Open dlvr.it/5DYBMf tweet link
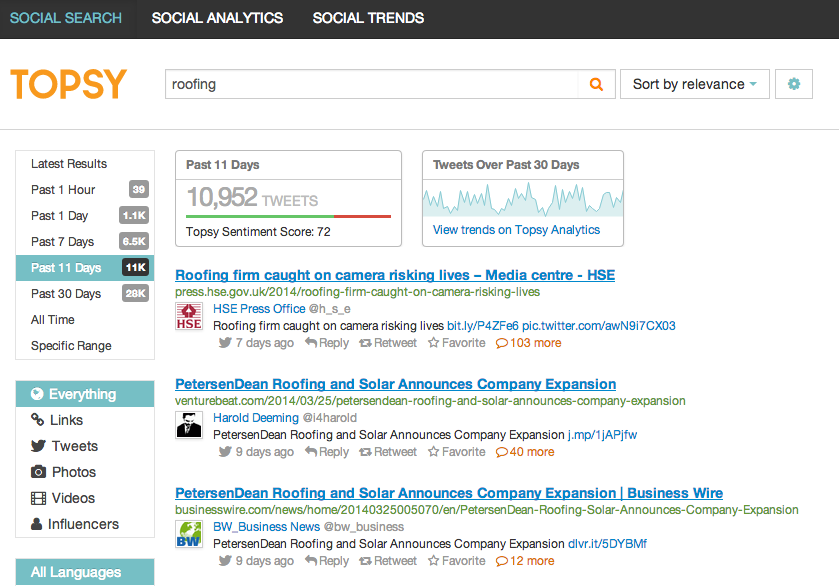Screen dimensions: 839x586 (607, 544)
